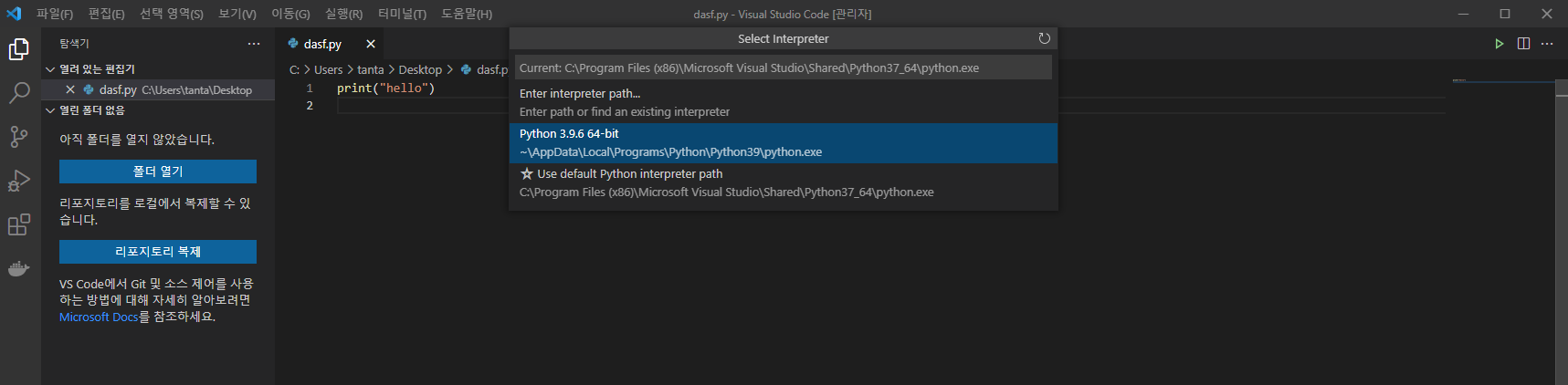
Task: Maximize the VS Code window
Action: (1505, 14)
